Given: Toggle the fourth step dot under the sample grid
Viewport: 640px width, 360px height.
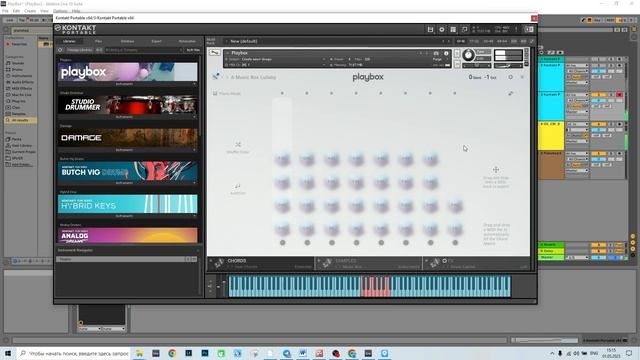Looking at the screenshot, I should tap(356, 243).
